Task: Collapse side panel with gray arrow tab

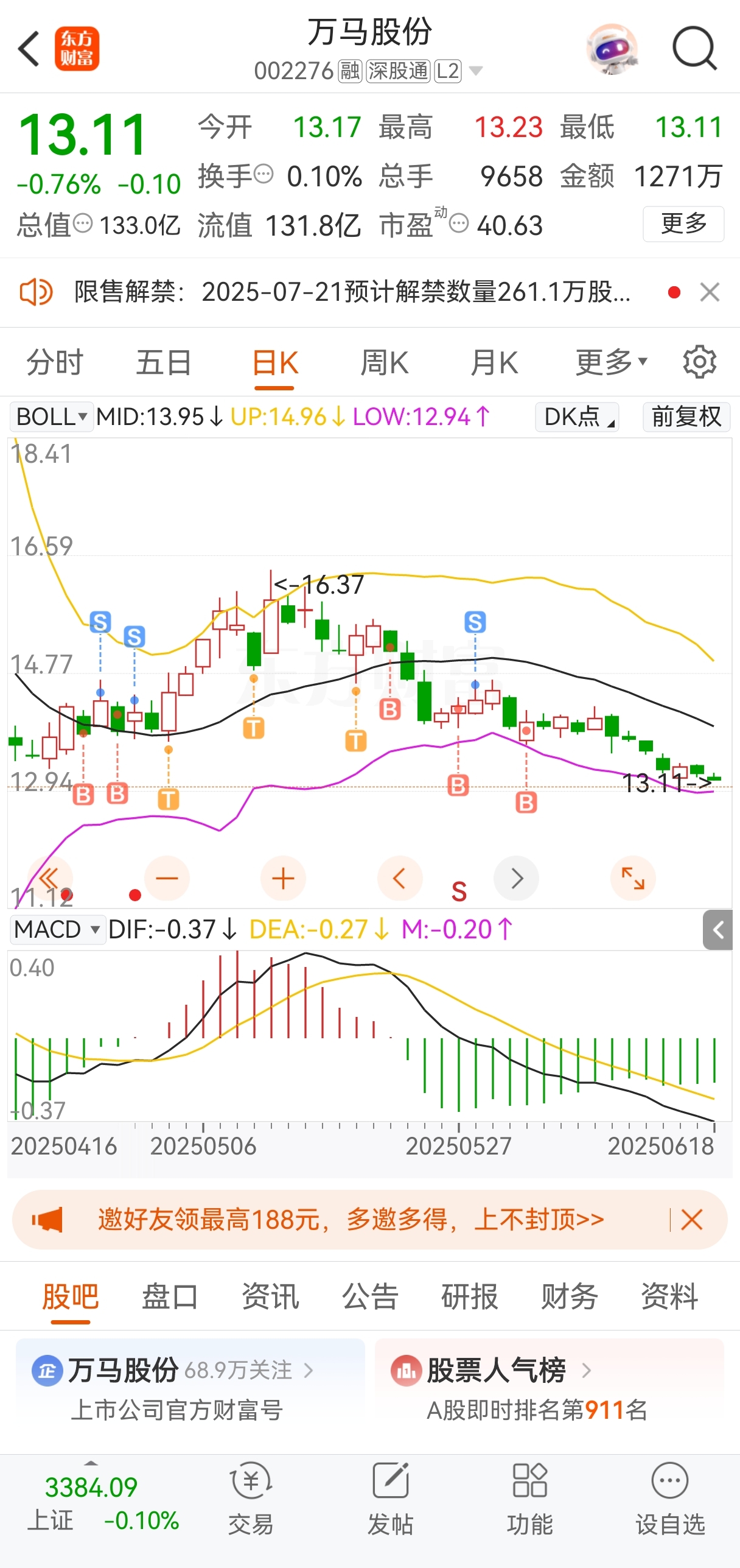Action: tap(717, 930)
